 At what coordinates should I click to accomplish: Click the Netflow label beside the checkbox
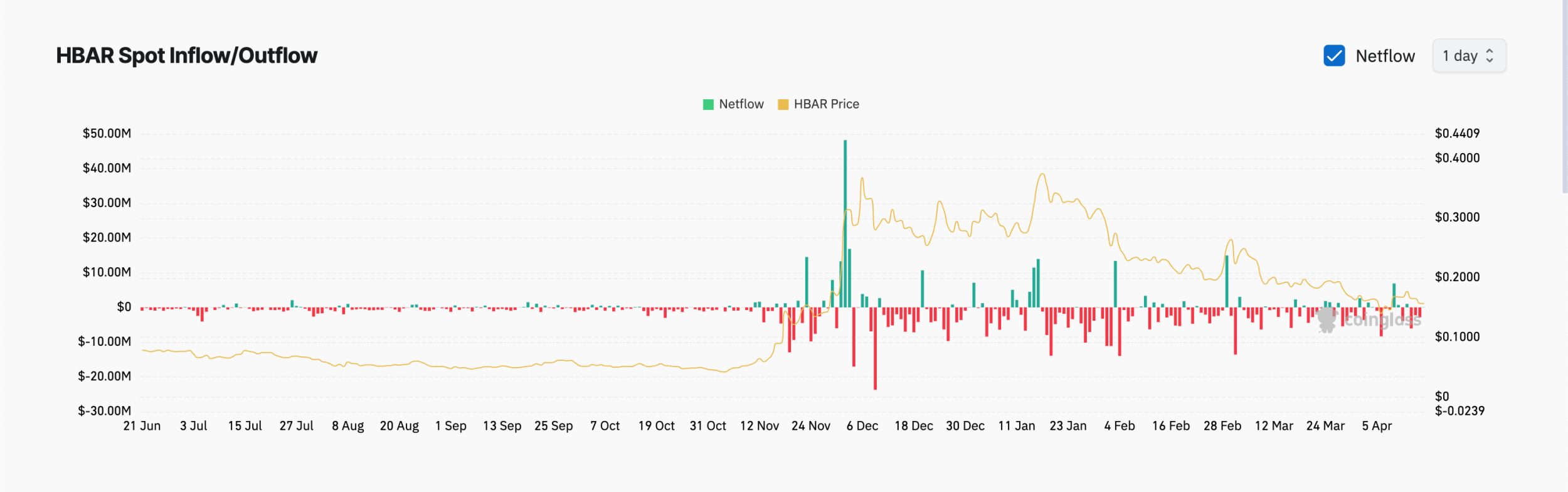pyautogui.click(x=1385, y=56)
